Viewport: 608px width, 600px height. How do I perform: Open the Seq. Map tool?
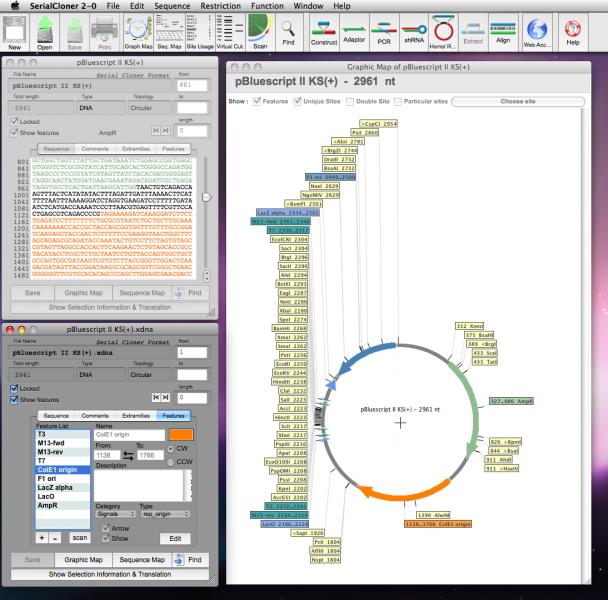tap(169, 32)
